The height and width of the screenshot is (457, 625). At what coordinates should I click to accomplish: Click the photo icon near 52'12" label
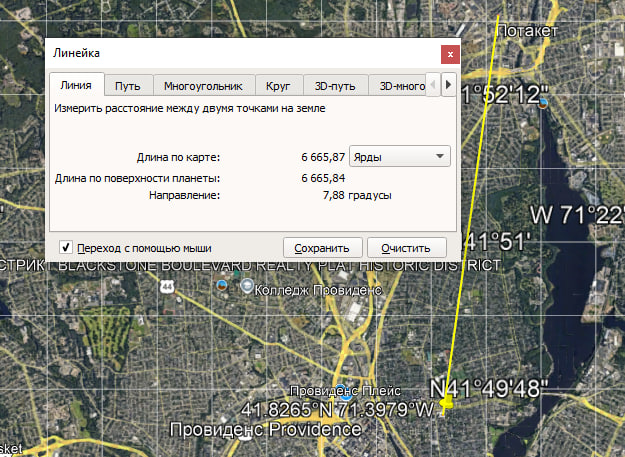(x=543, y=103)
